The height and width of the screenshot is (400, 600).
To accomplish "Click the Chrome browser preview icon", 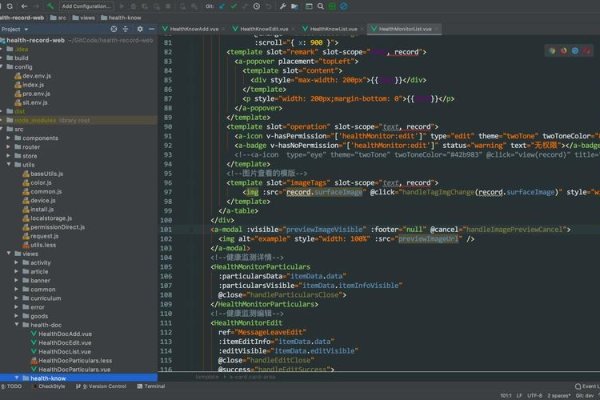I will [551, 50].
